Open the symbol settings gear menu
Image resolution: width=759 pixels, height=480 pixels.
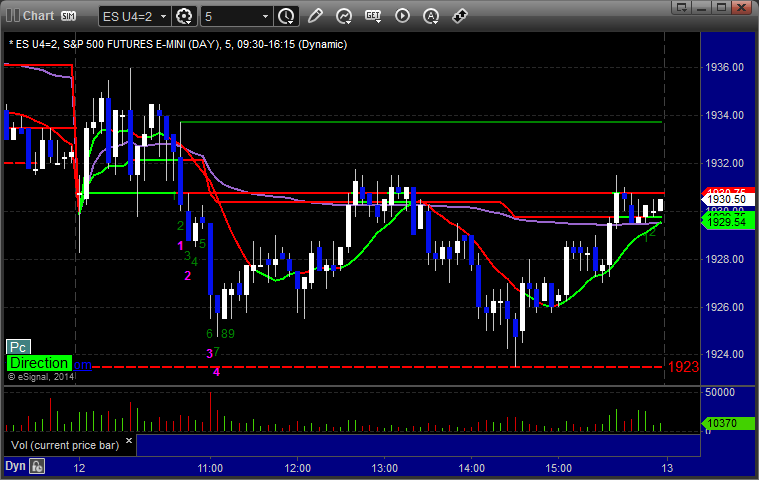184,16
